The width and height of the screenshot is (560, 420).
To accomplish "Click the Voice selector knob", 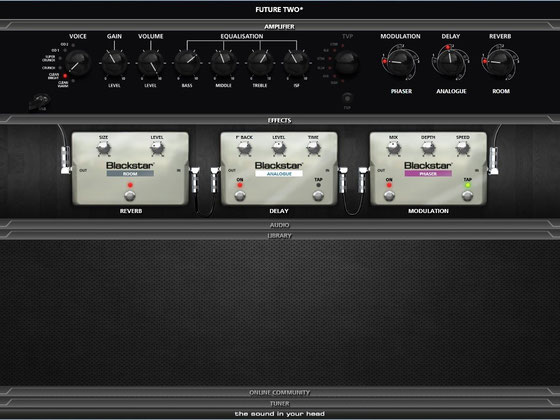I will coord(78,63).
